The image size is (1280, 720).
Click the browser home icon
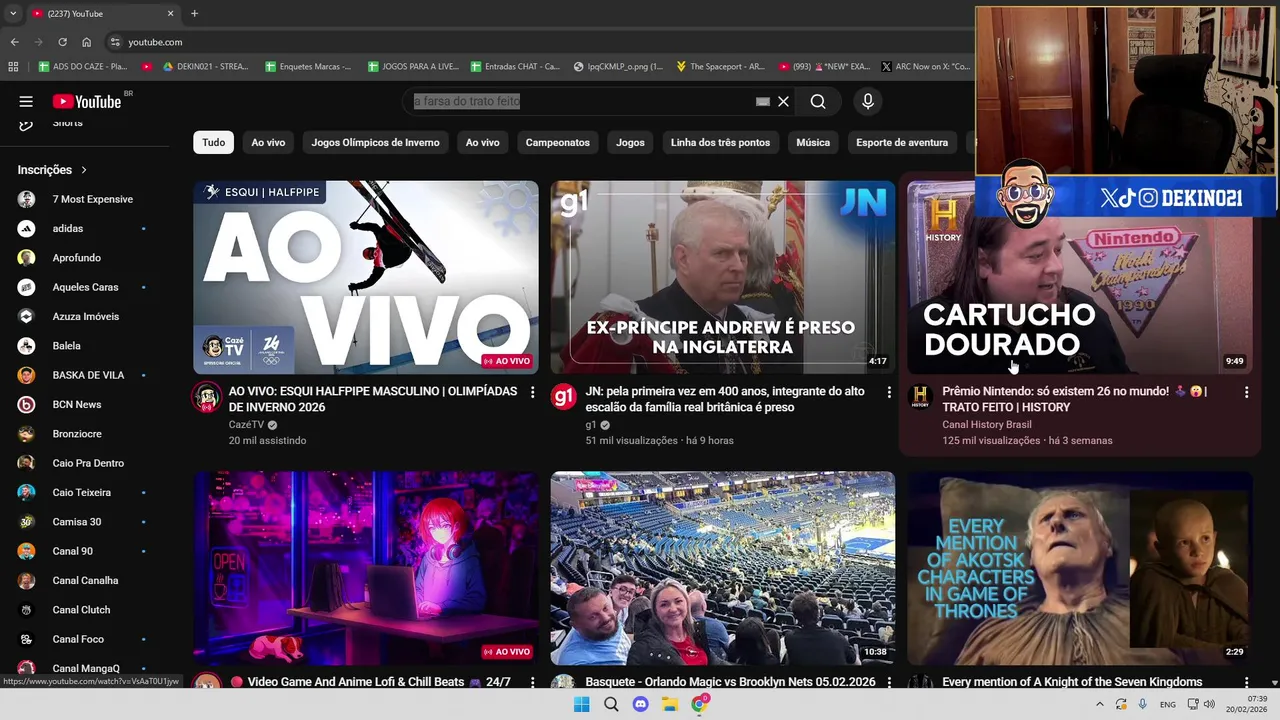[x=86, y=42]
